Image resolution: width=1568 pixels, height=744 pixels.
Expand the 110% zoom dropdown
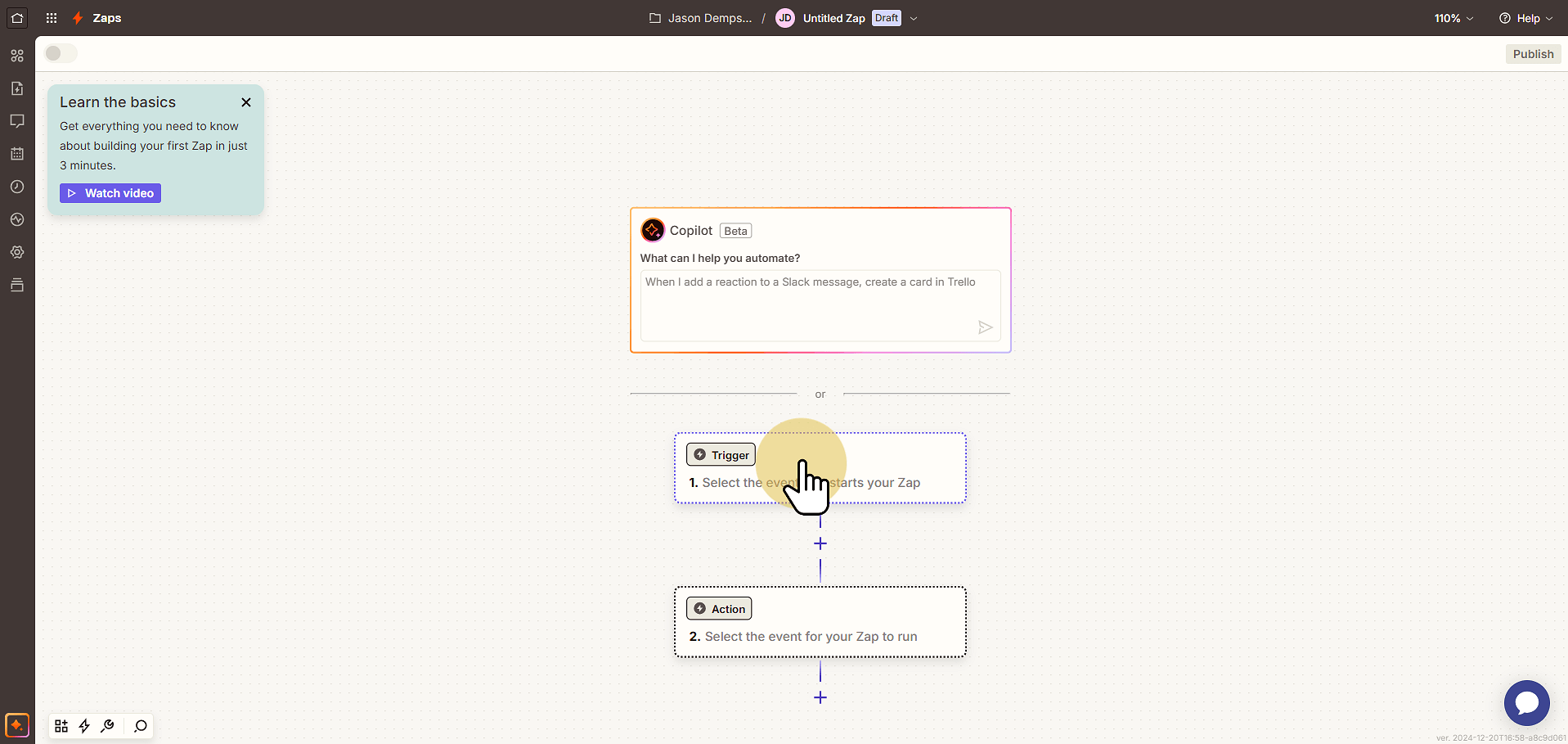click(x=1453, y=18)
